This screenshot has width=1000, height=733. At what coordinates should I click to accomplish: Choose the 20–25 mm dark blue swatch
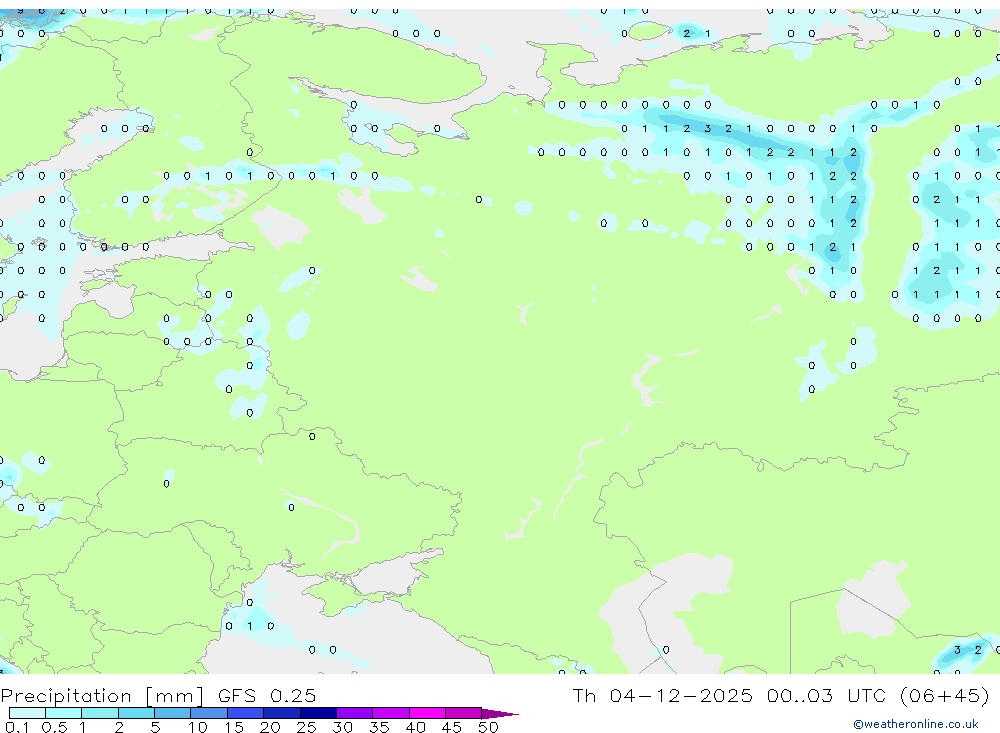[282, 713]
